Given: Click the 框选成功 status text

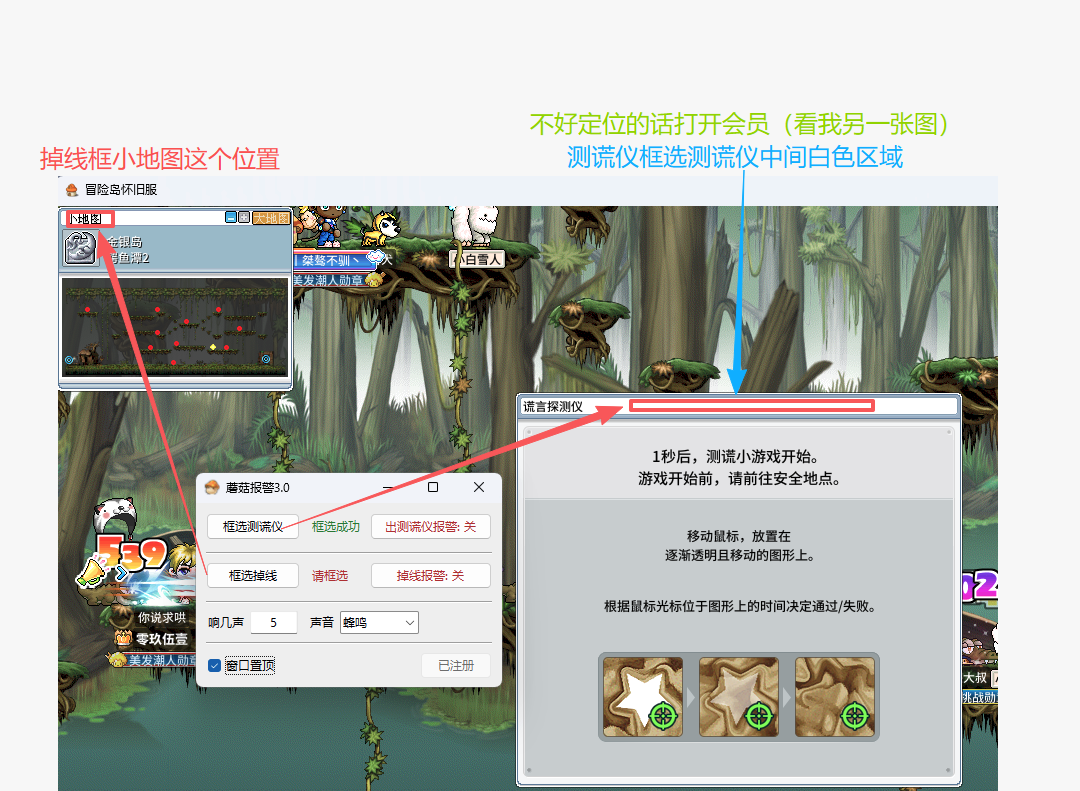Looking at the screenshot, I should pos(335,526).
